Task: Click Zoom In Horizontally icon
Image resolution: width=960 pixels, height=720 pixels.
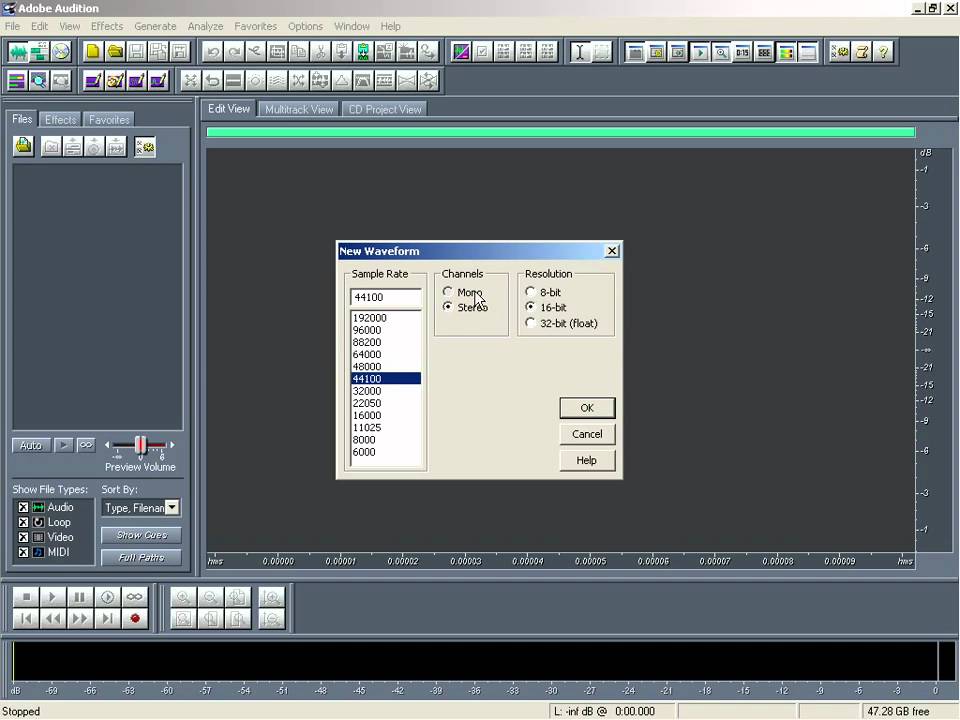Action: (182, 596)
